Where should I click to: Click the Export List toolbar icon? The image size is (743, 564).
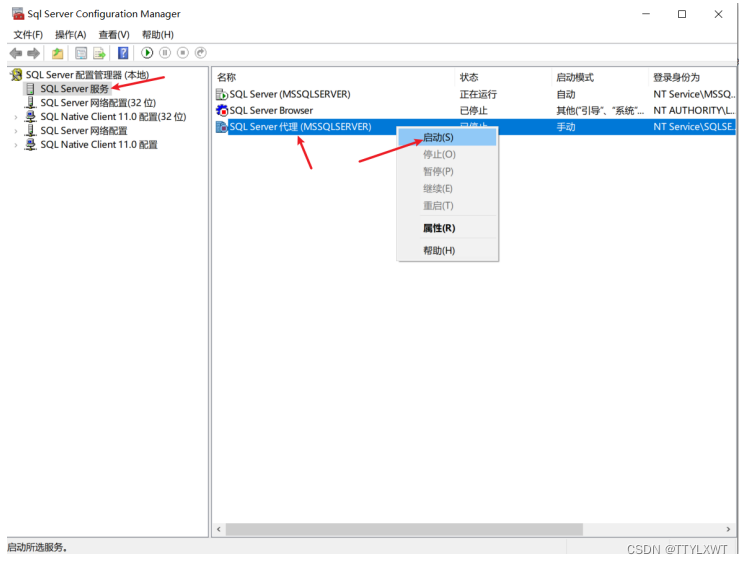(x=99, y=53)
